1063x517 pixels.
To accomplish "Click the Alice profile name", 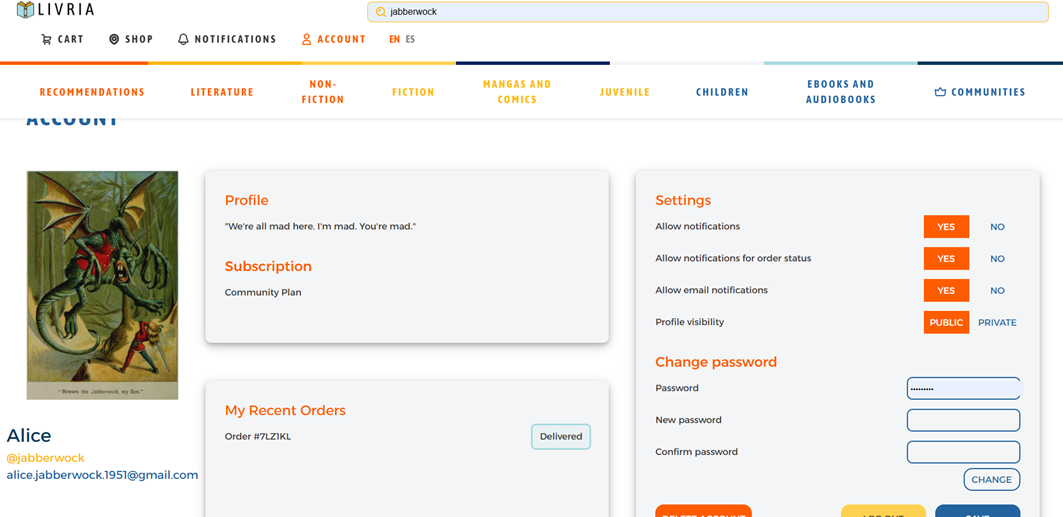I will (x=28, y=436).
